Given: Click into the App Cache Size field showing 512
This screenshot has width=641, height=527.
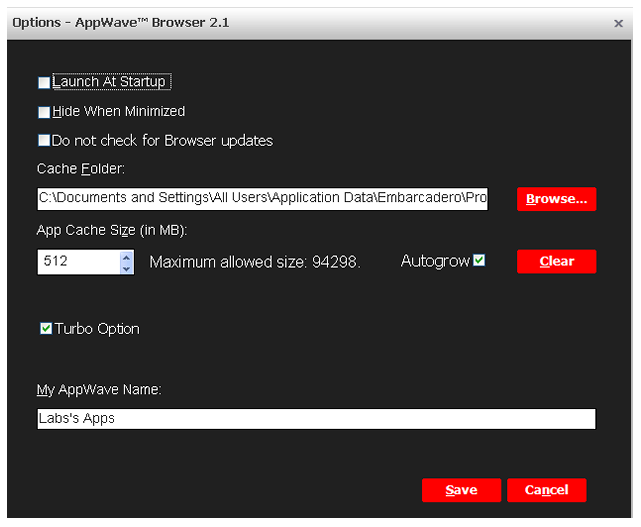Looking at the screenshot, I should (x=79, y=262).
